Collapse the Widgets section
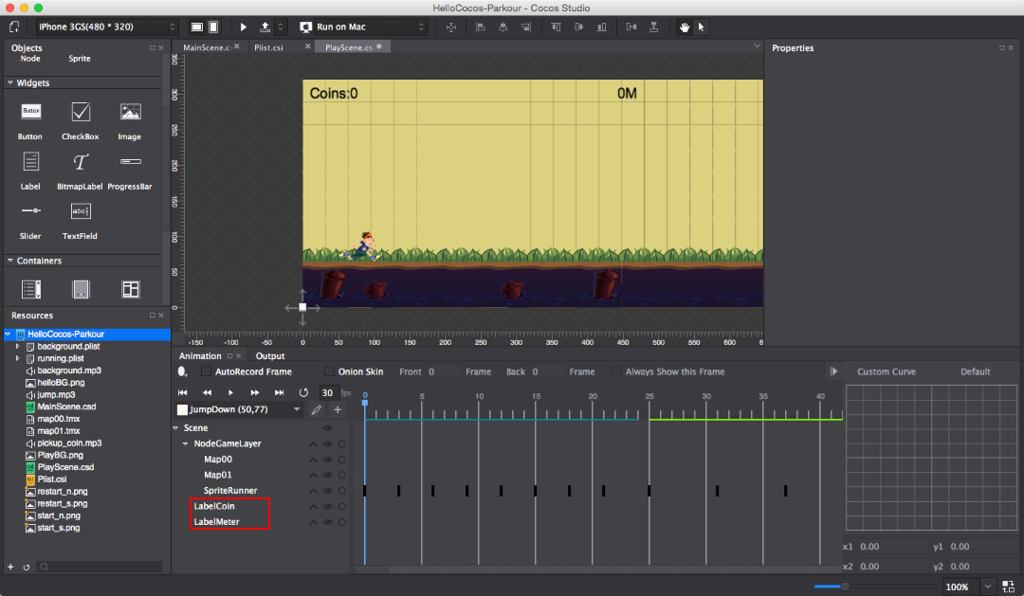Viewport: 1024px width, 596px height. coord(10,83)
